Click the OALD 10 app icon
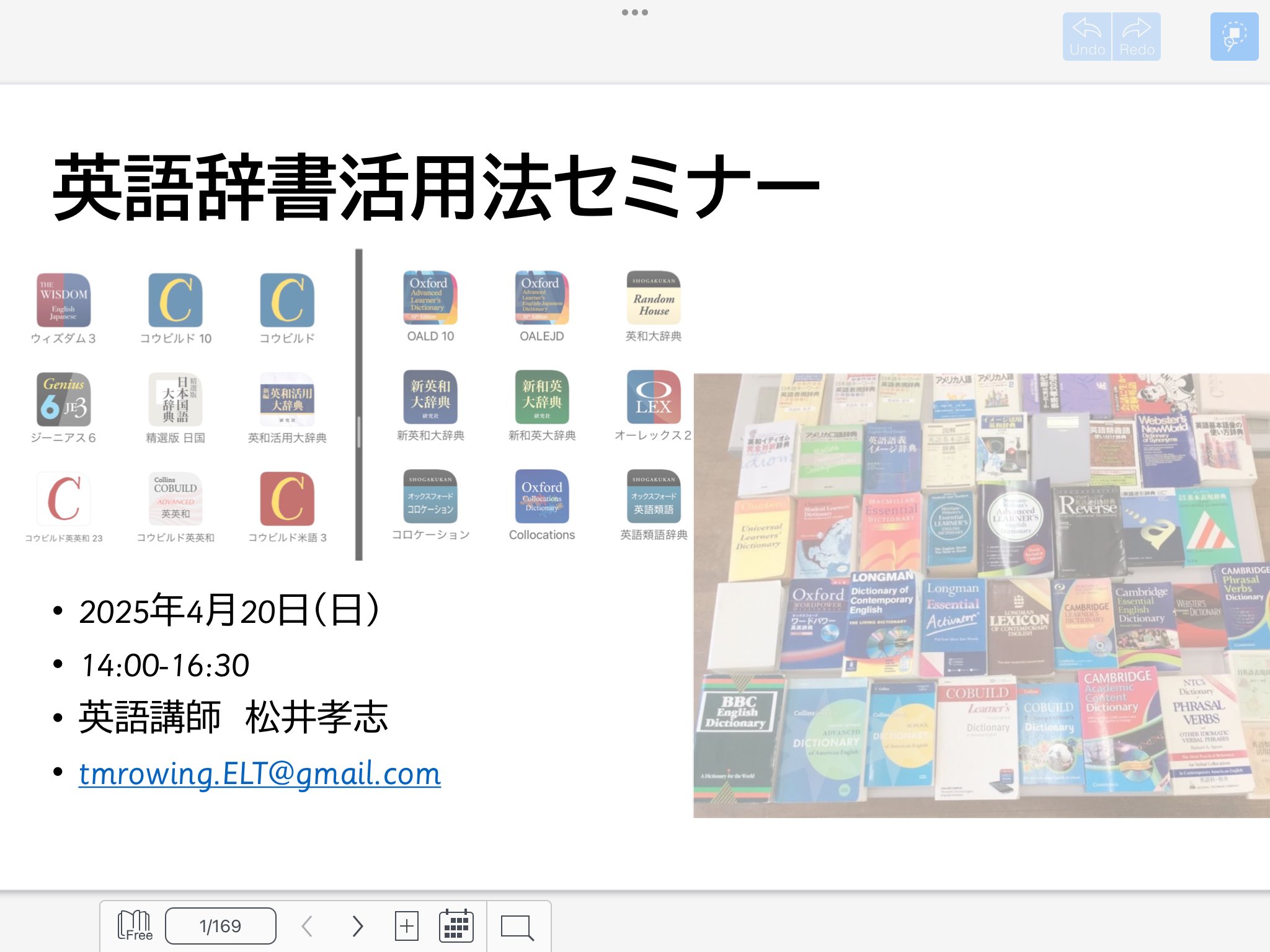 [x=430, y=297]
